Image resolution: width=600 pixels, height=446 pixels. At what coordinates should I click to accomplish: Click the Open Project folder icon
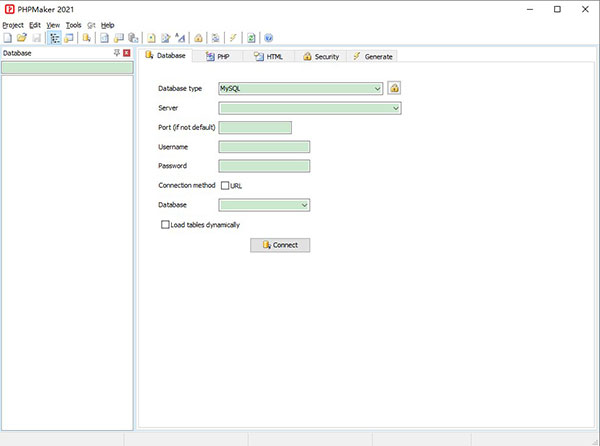point(22,37)
